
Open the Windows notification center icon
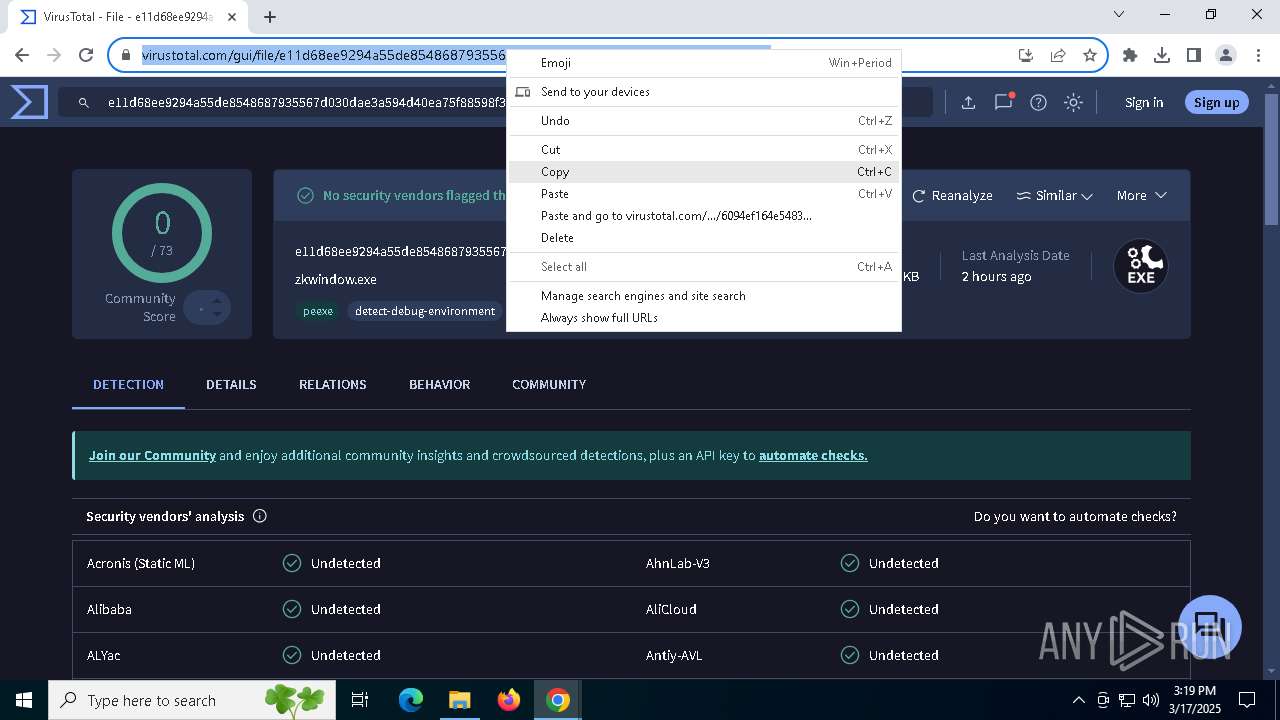(x=1247, y=700)
